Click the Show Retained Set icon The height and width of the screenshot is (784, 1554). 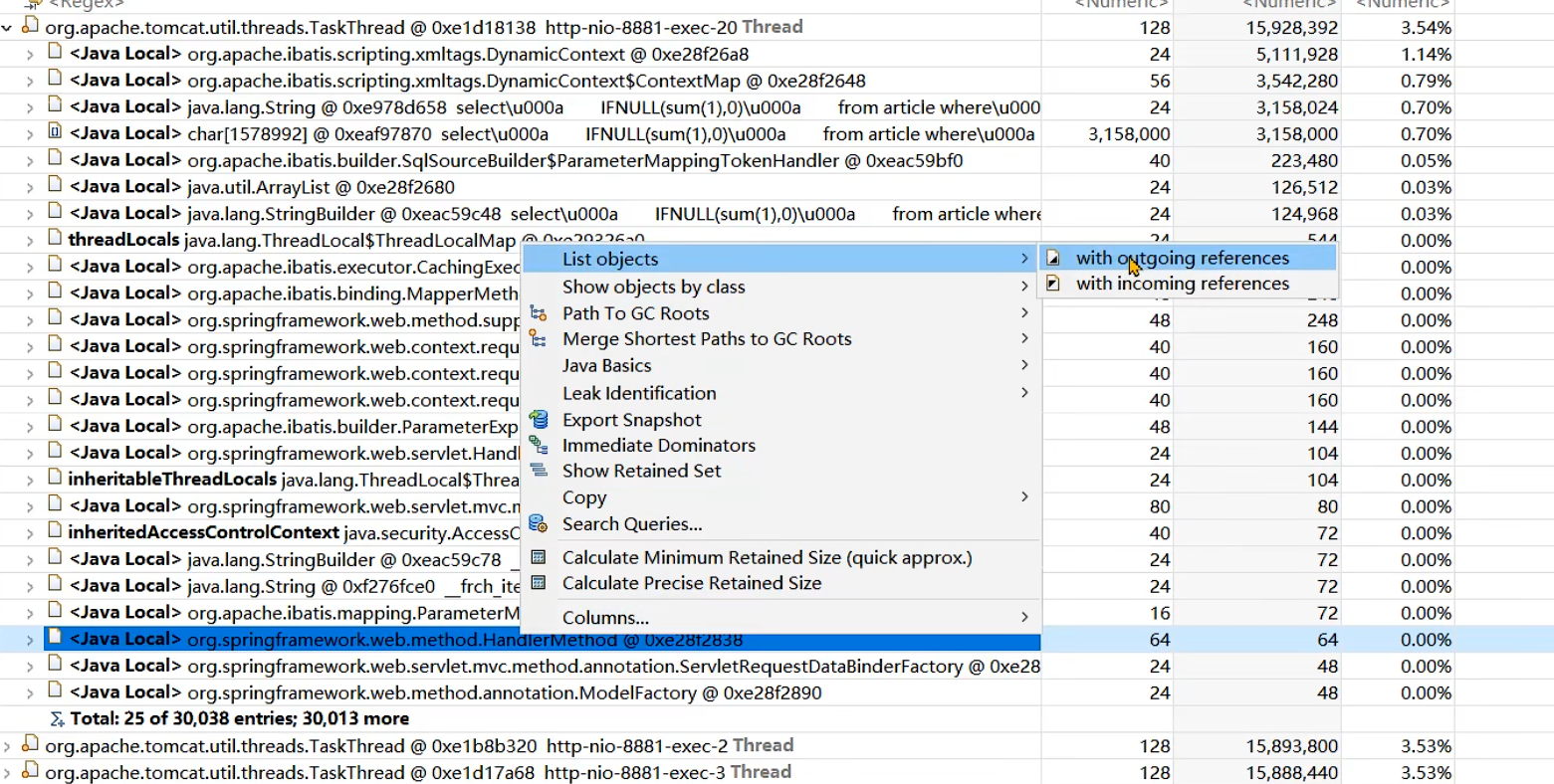539,471
